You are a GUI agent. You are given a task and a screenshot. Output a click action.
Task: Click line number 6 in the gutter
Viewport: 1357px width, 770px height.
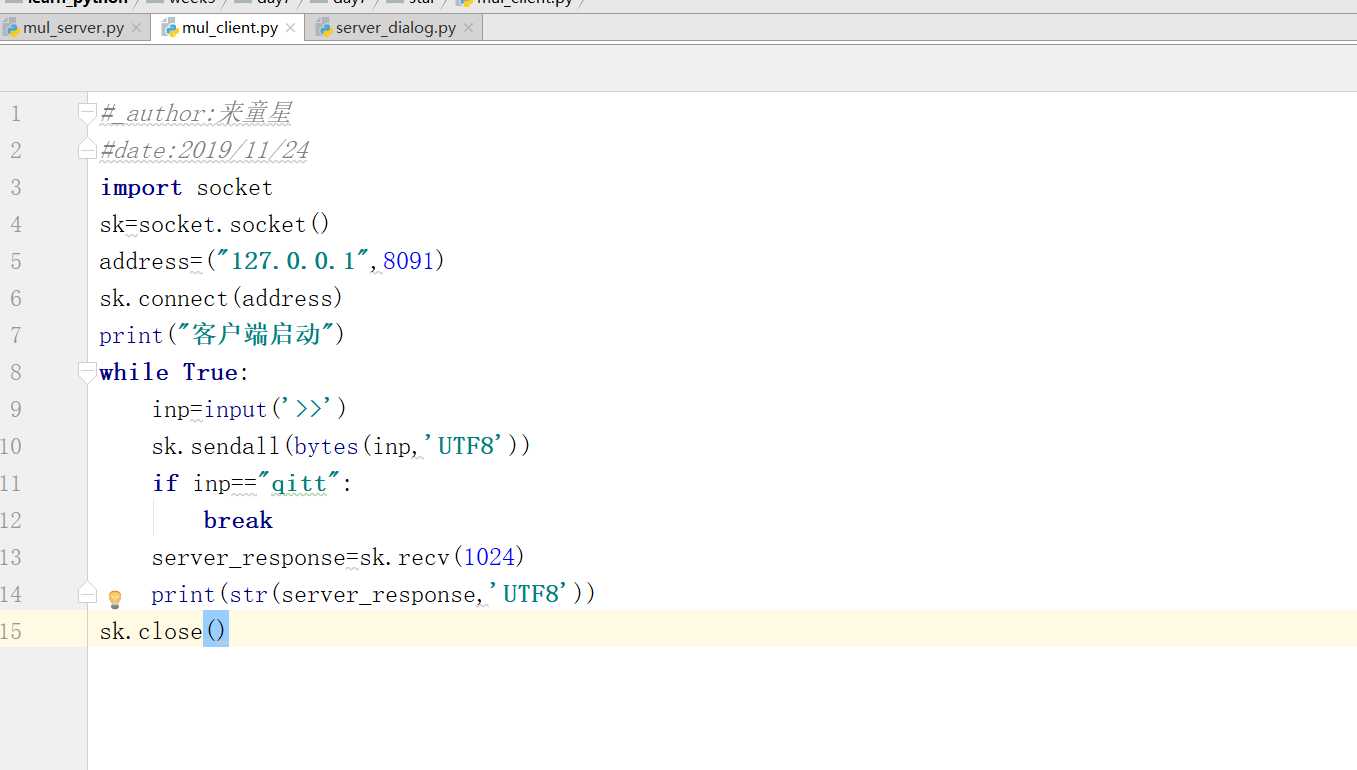click(x=15, y=298)
